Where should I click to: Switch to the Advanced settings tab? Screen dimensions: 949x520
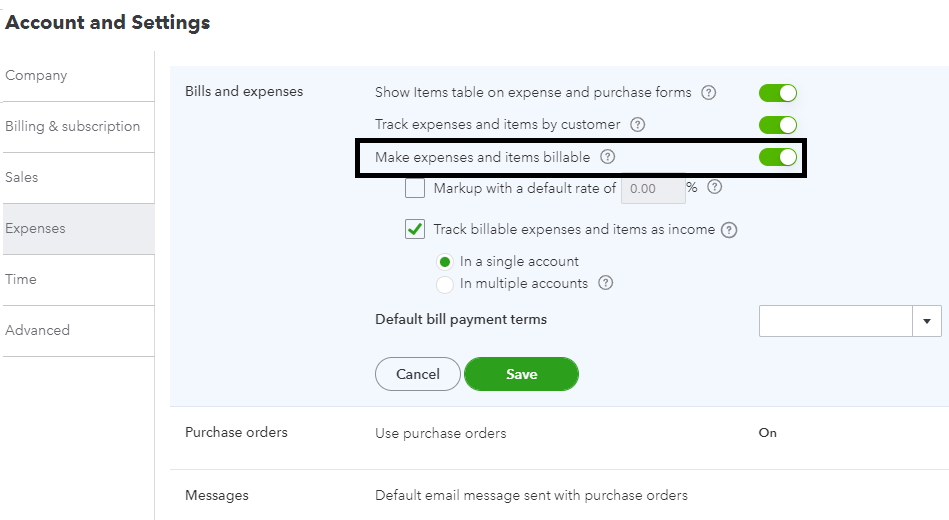pos(37,330)
